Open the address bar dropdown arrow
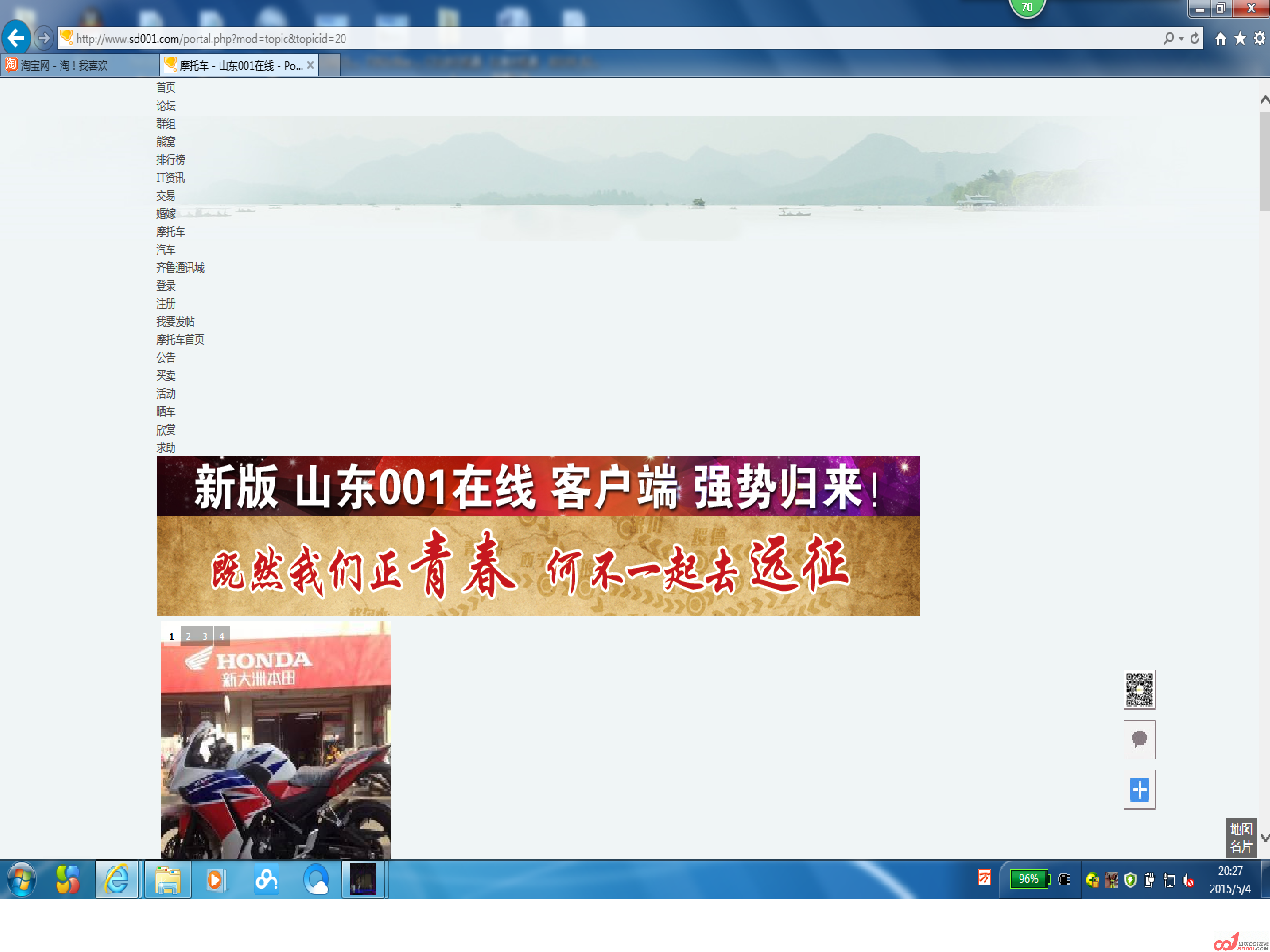 coord(1181,39)
